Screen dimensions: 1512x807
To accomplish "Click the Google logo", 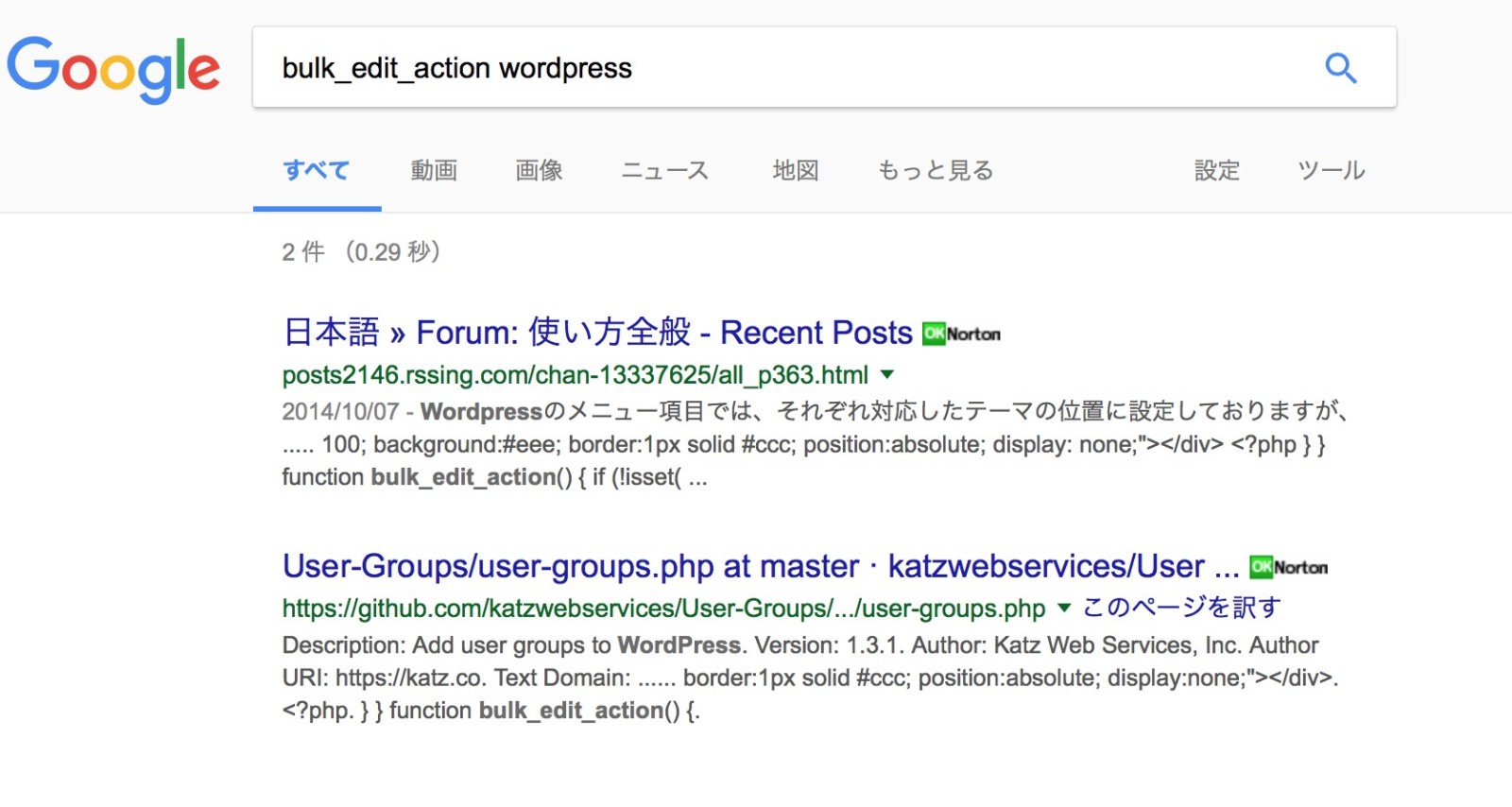I will click(114, 69).
